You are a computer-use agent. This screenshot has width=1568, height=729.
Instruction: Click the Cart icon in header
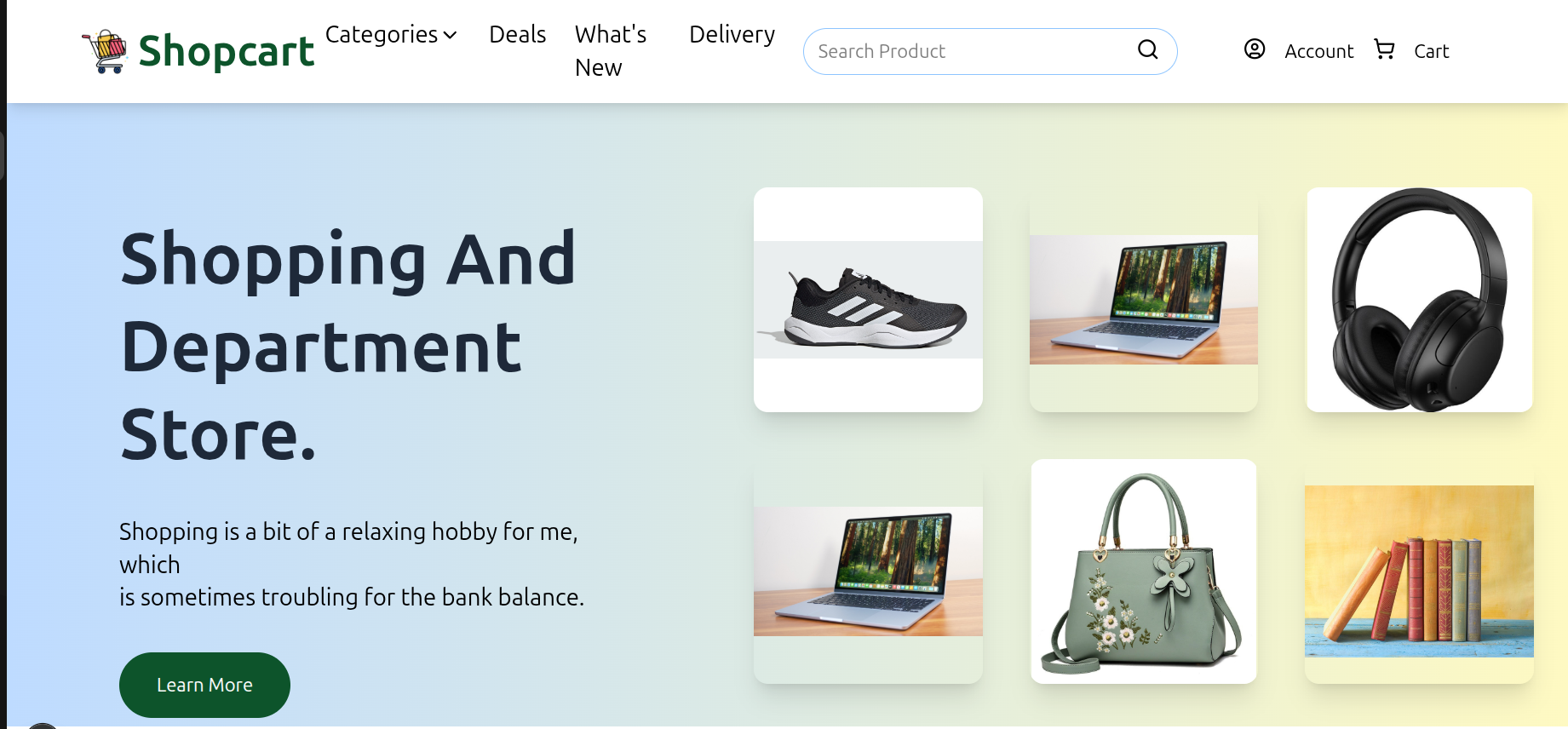(1385, 49)
